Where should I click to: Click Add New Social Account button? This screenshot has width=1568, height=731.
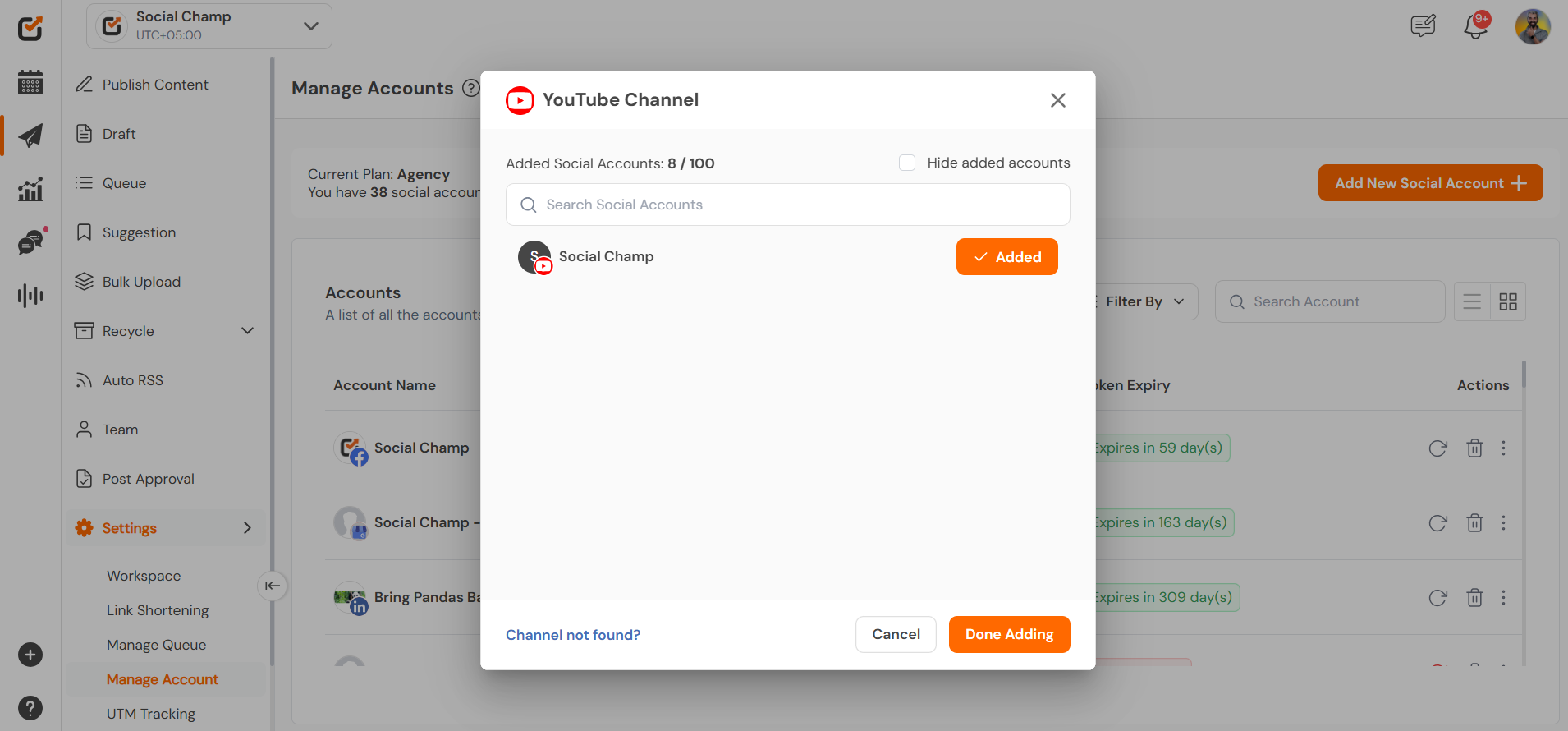click(x=1430, y=183)
